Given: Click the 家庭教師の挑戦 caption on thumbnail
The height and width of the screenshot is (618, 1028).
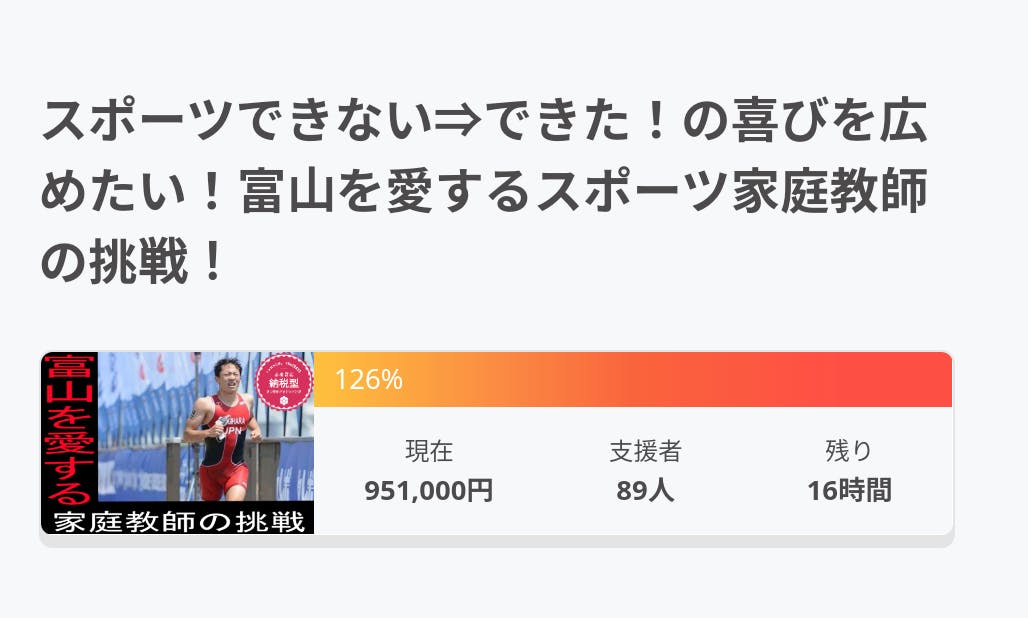Looking at the screenshot, I should tap(178, 521).
